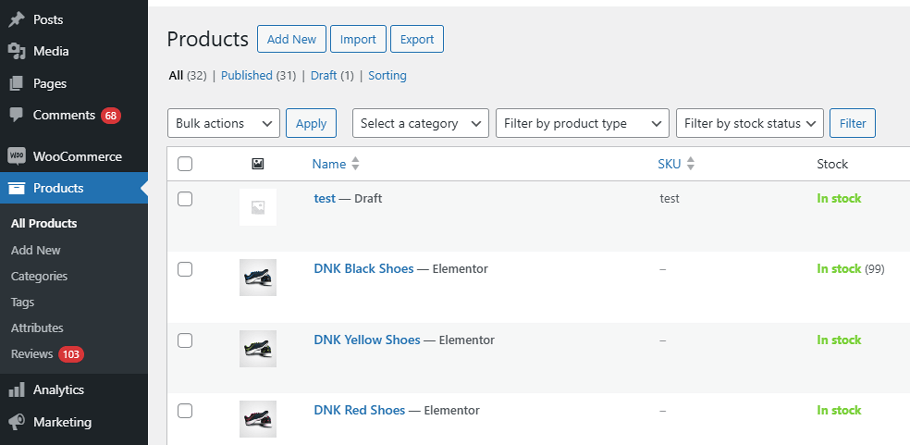Click the Comments speech bubble icon
Image resolution: width=910 pixels, height=445 pixels.
(x=16, y=115)
